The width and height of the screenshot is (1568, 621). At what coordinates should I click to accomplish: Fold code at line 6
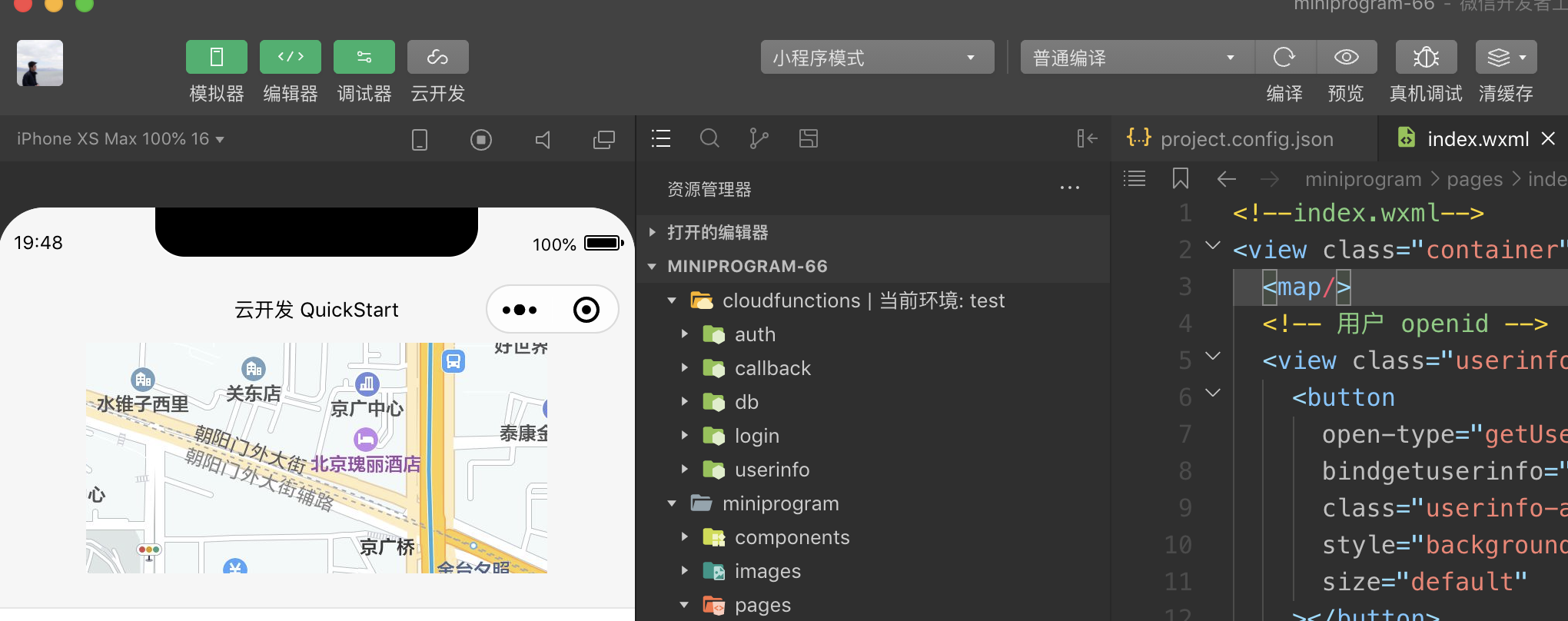[x=1213, y=393]
